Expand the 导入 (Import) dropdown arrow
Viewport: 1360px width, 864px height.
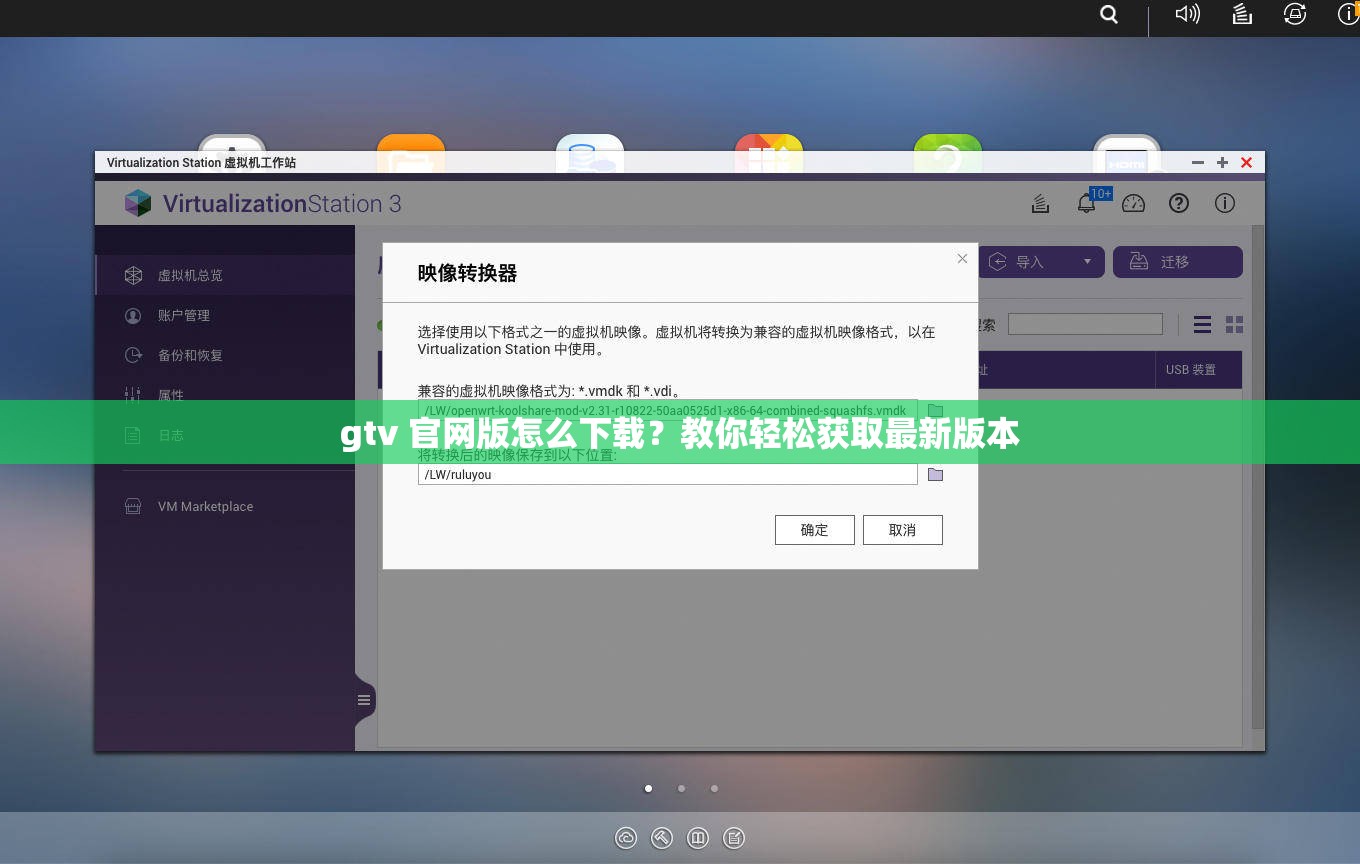tap(1086, 261)
